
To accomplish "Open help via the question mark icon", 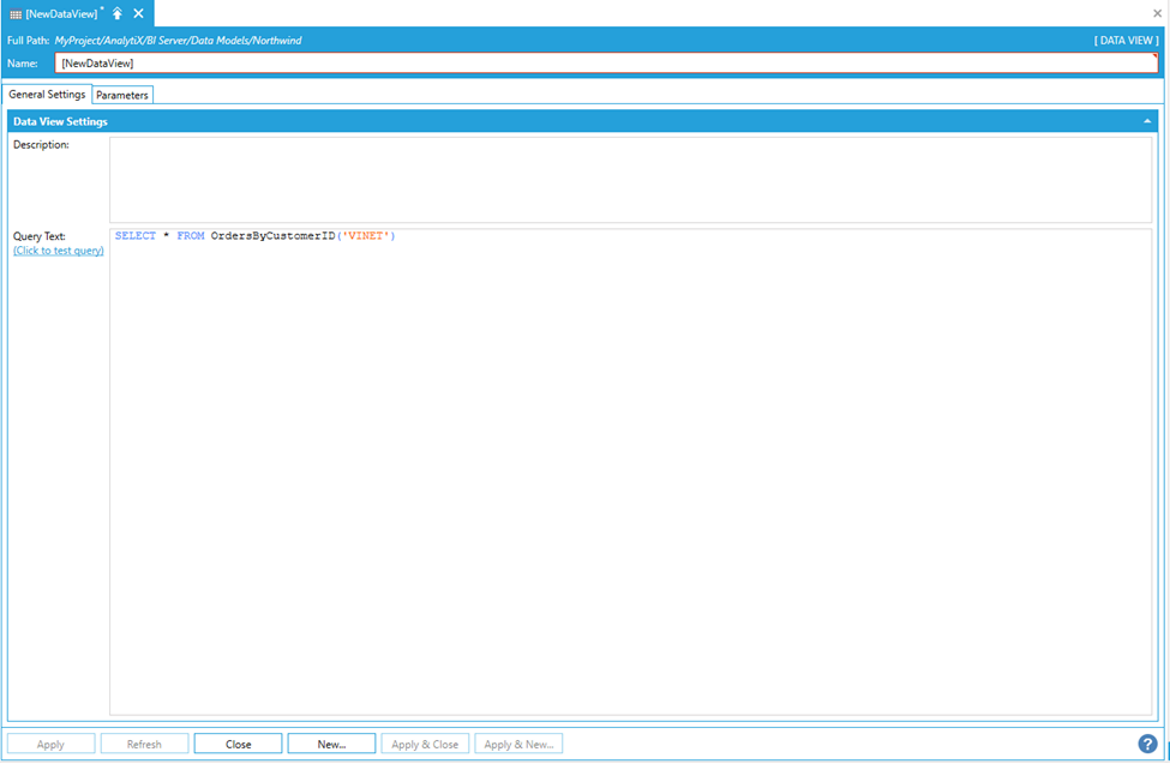I will (1147, 744).
